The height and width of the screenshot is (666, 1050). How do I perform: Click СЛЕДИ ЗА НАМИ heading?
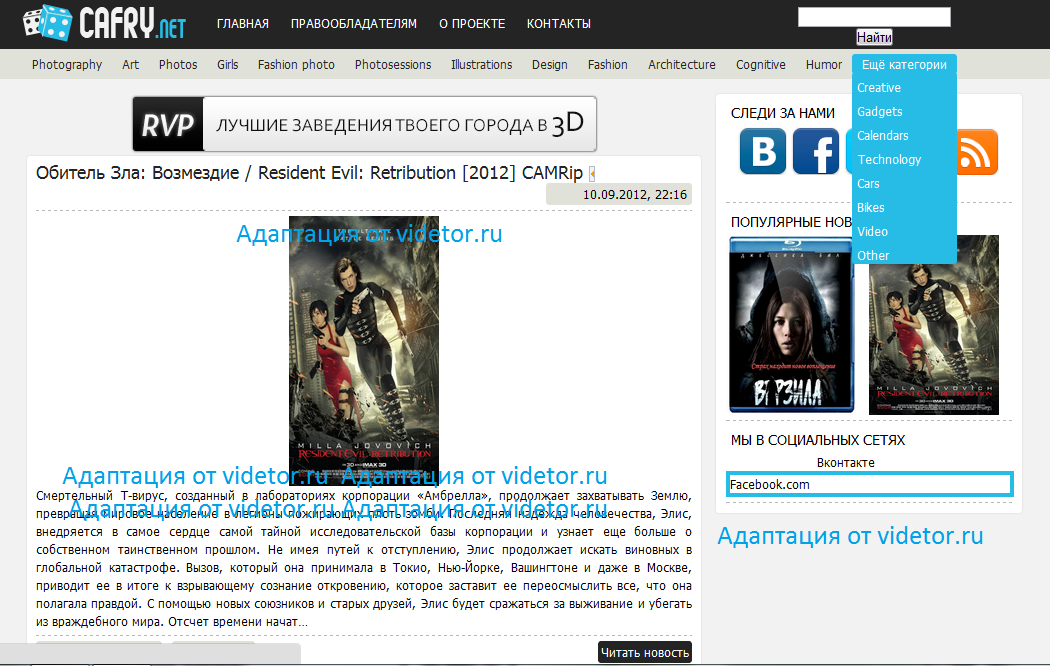coord(783,113)
